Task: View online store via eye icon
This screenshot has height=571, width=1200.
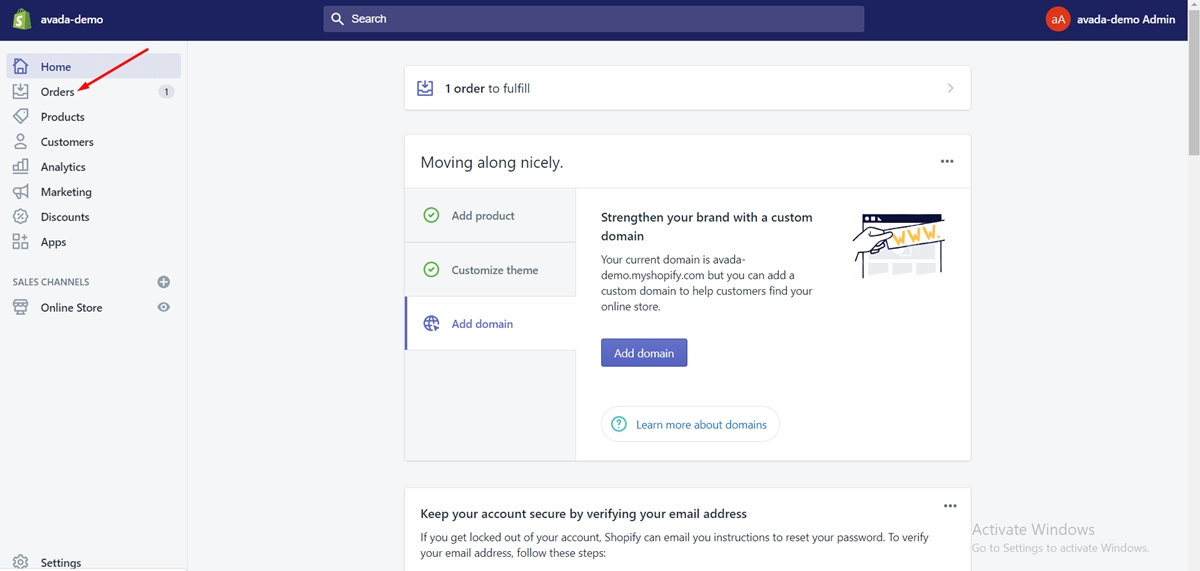Action: 164,308
